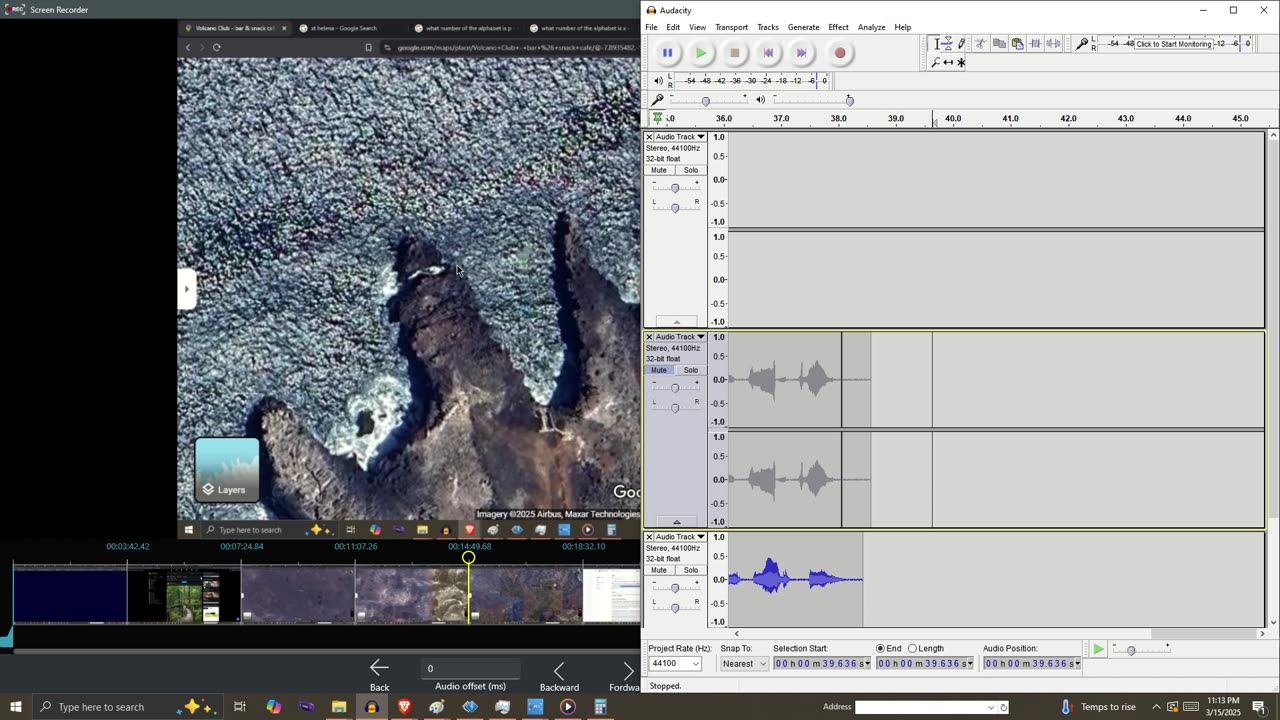Open the Edit menu in Audacity
This screenshot has width=1280, height=720.
point(673,27)
